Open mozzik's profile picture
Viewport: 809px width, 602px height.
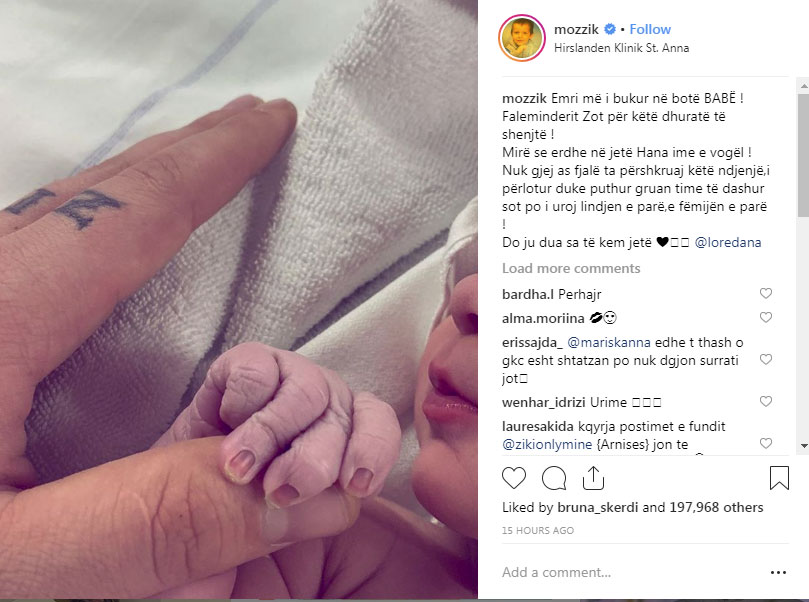tap(522, 38)
